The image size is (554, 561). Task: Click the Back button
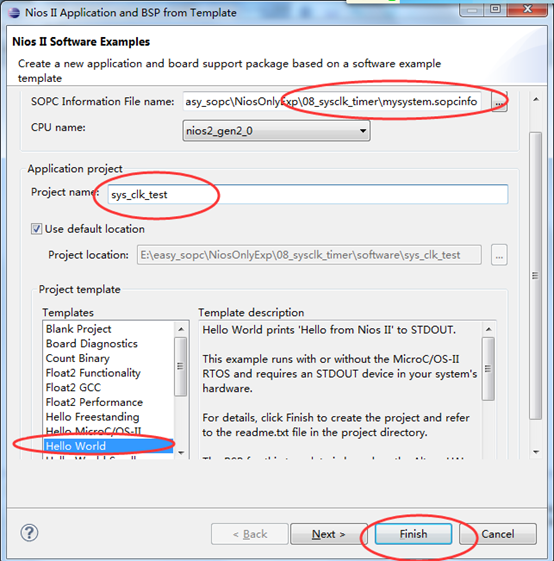[249, 534]
